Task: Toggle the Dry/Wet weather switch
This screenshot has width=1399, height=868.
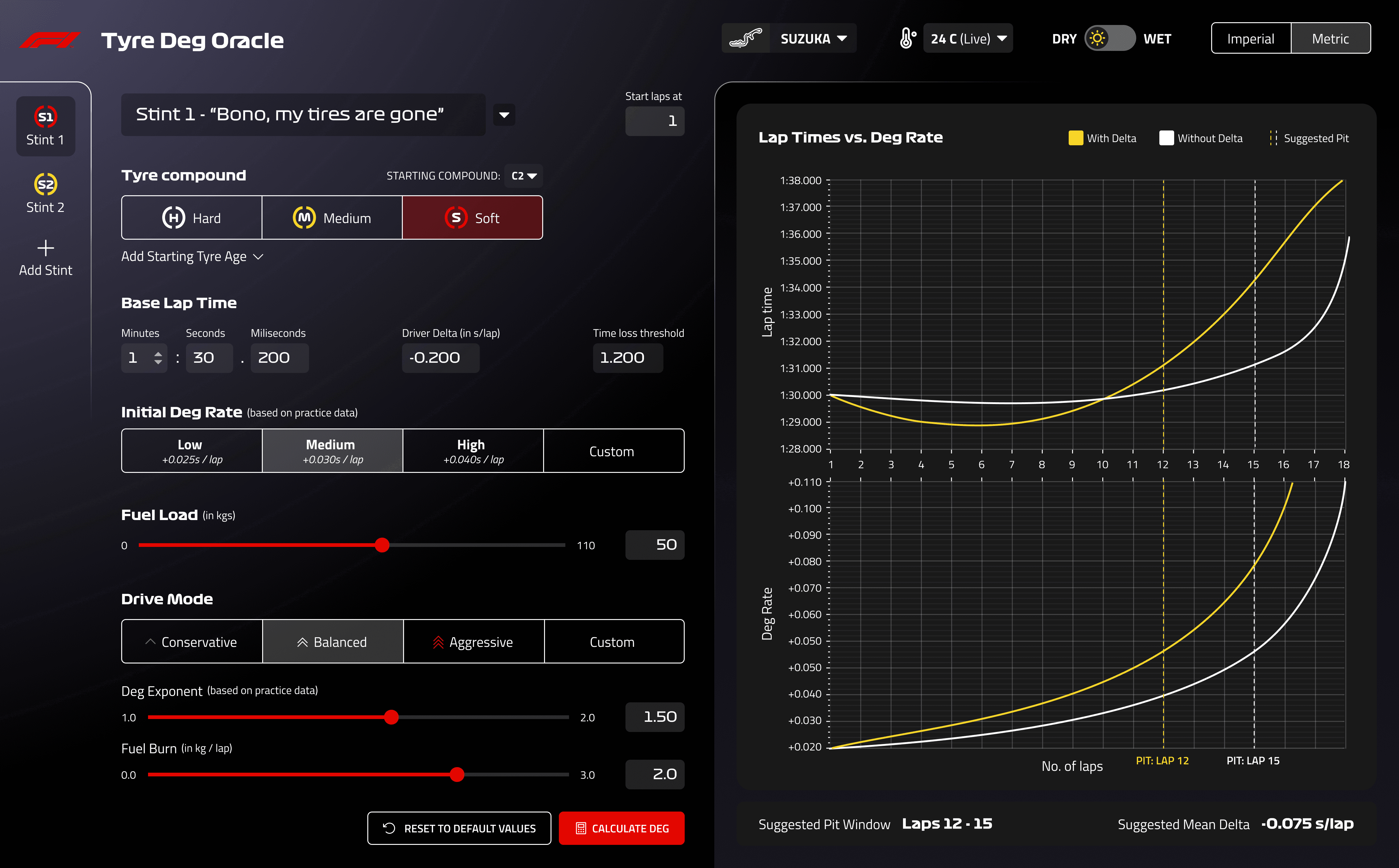Action: (x=1109, y=39)
